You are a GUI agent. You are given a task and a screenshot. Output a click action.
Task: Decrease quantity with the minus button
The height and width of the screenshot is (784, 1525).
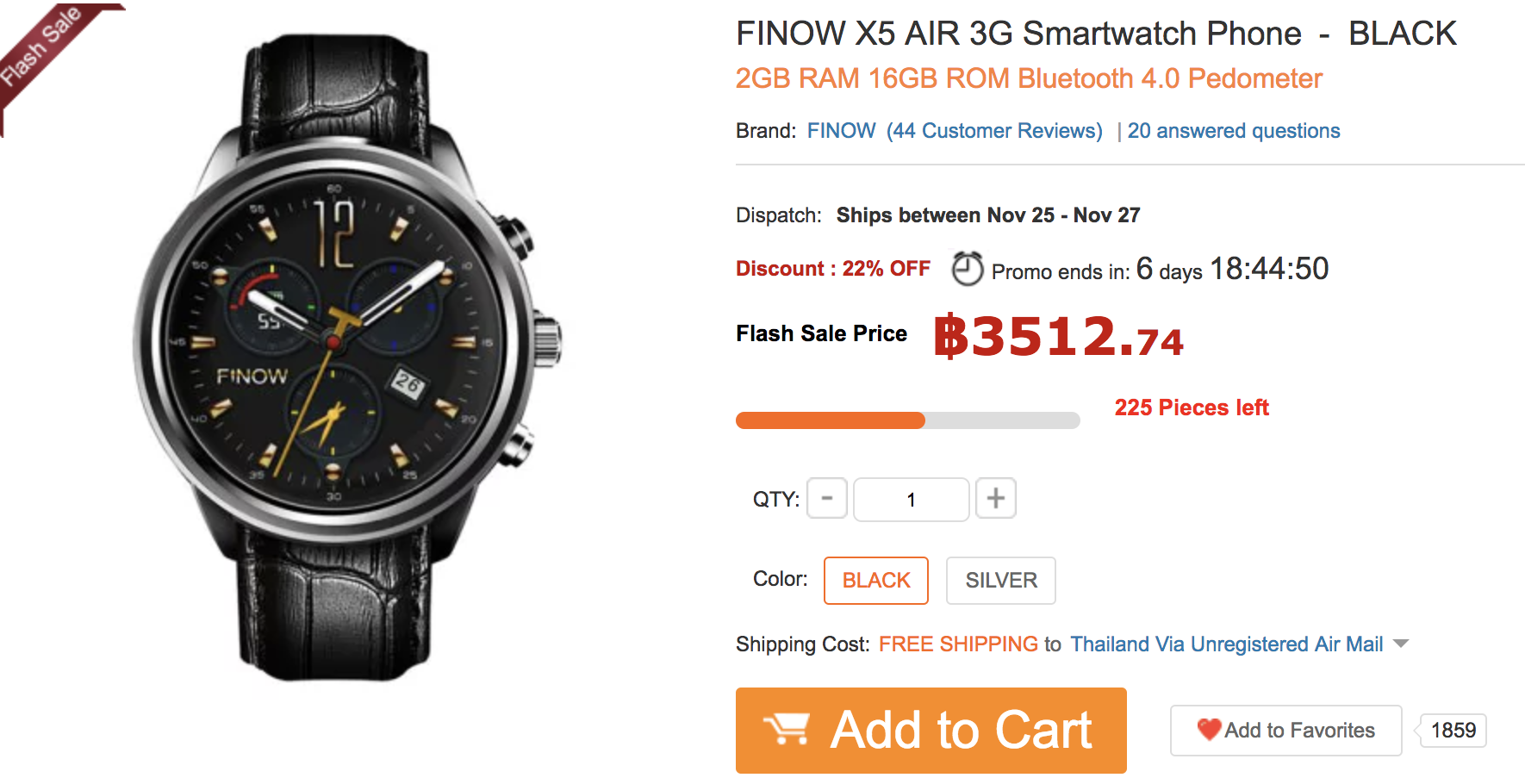tap(827, 499)
